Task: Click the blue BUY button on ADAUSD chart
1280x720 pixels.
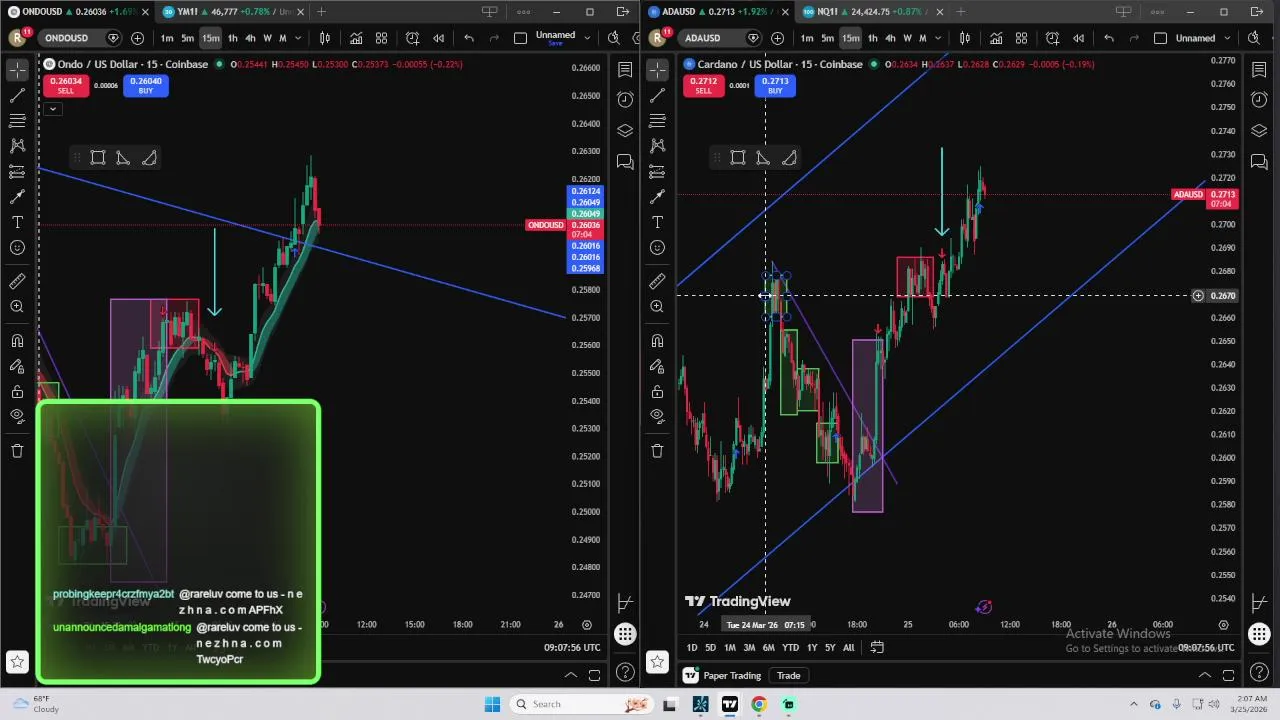Action: 775,86
